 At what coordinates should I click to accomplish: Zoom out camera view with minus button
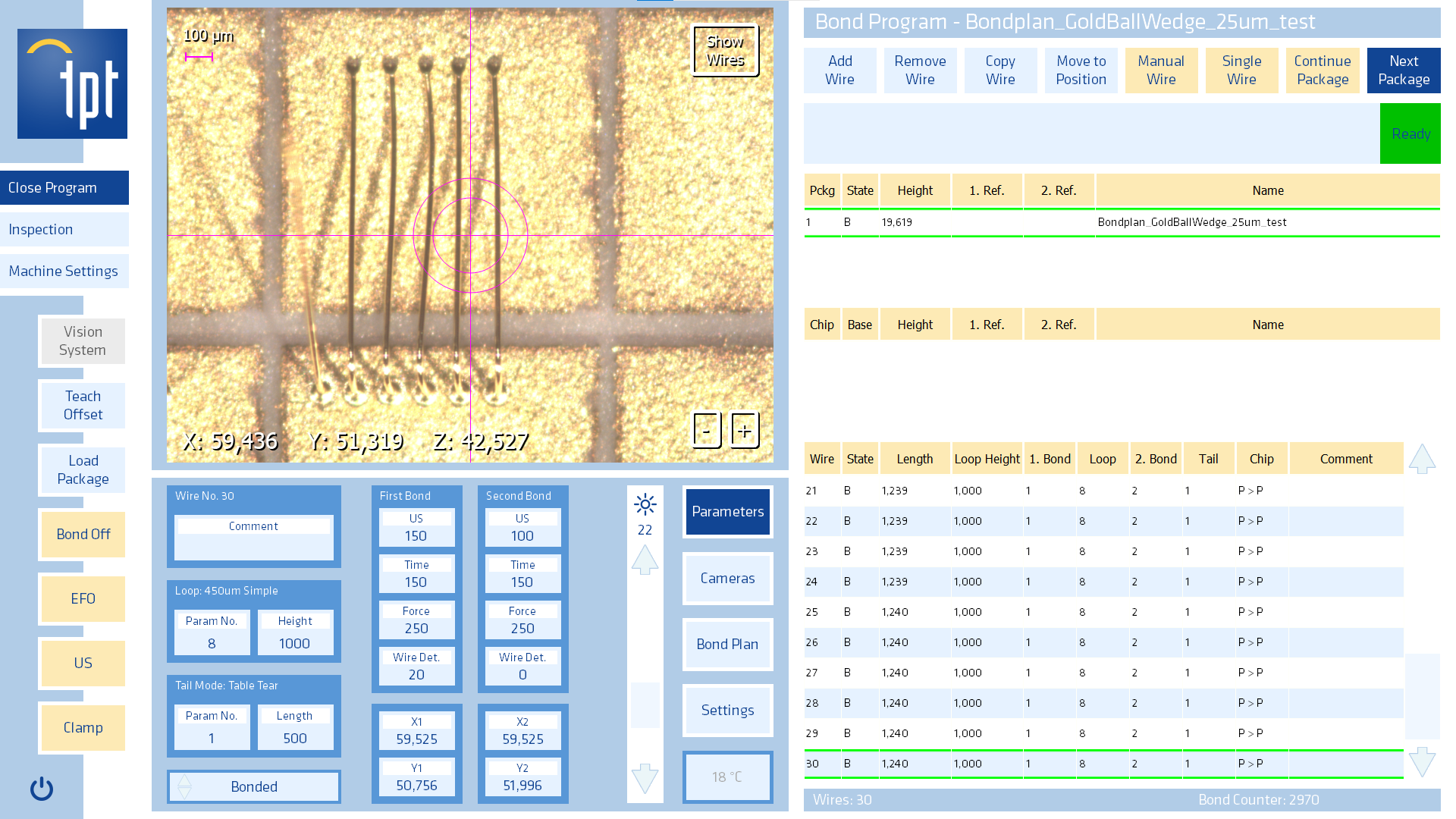pos(707,431)
